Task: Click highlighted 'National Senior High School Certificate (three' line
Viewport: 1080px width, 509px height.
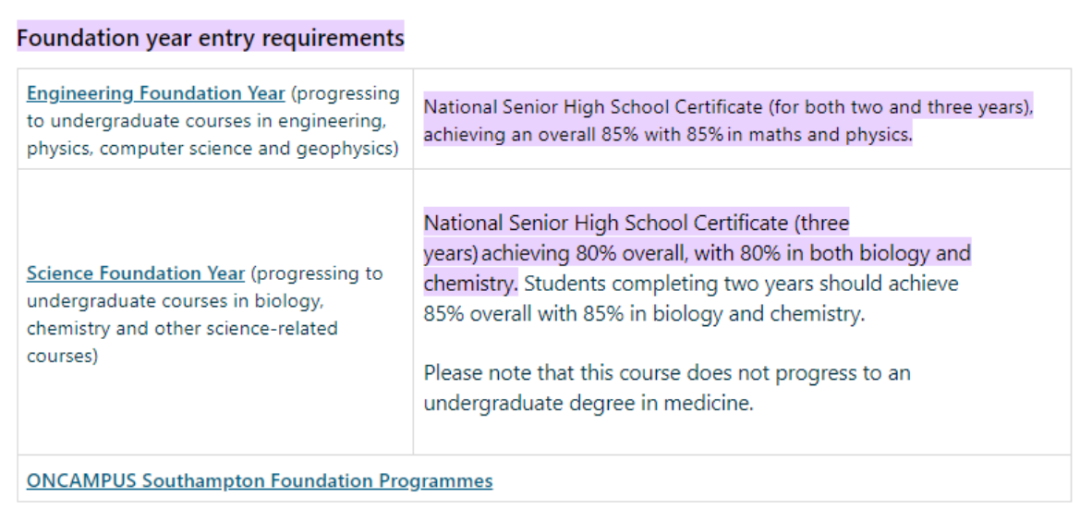Action: [x=636, y=223]
